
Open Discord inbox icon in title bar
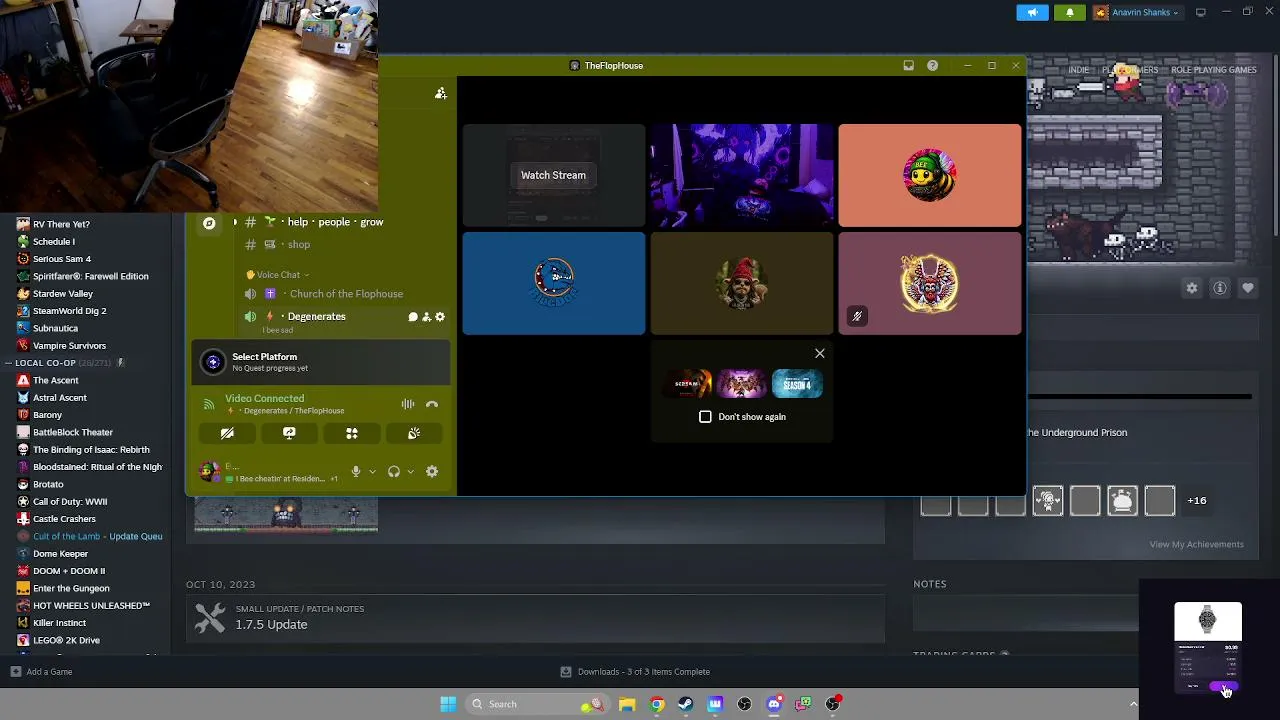(908, 66)
